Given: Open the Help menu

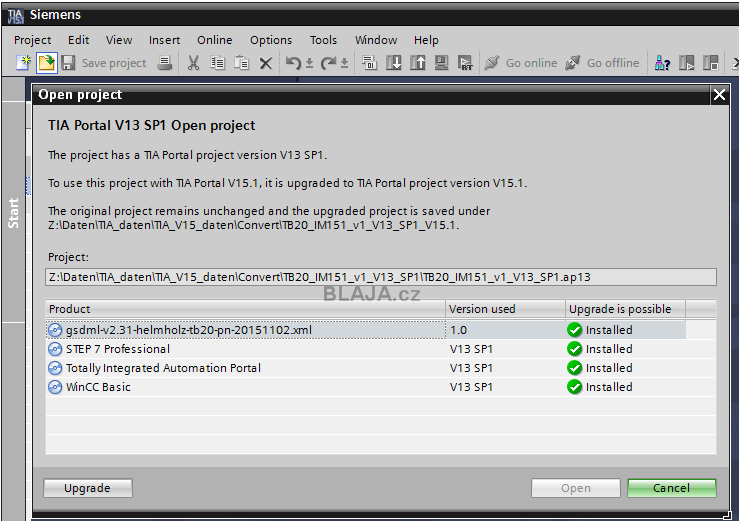Looking at the screenshot, I should click(x=426, y=40).
